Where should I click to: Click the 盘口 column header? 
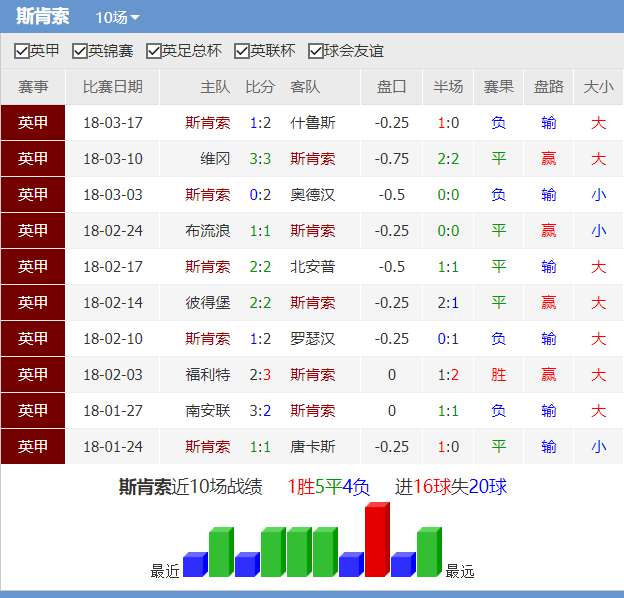point(391,87)
